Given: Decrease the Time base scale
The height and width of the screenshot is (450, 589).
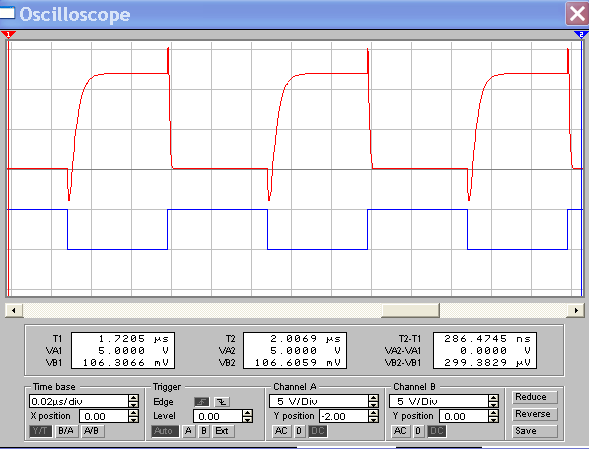Looking at the screenshot, I should [133, 405].
